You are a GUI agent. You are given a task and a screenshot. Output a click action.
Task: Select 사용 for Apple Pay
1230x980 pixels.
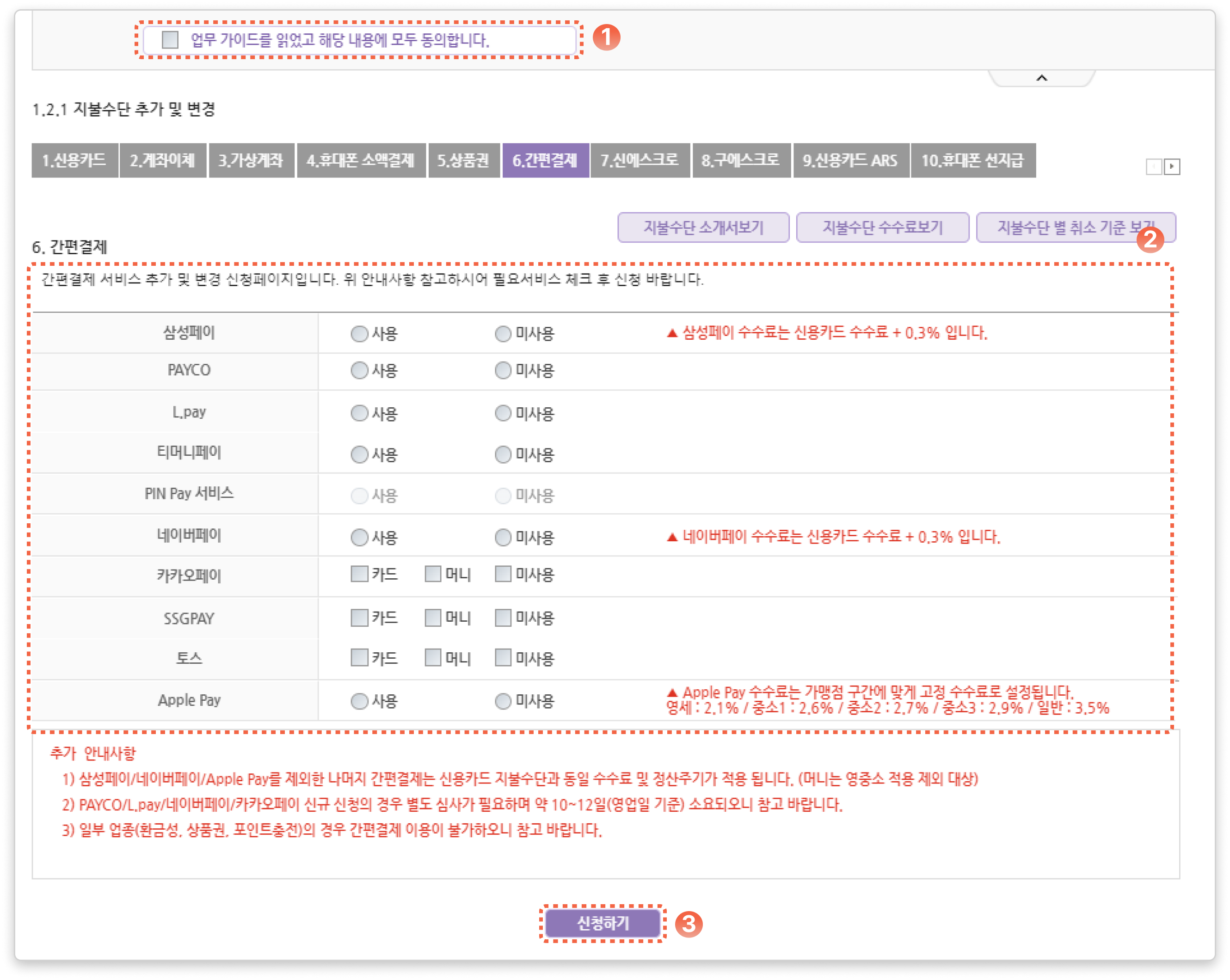(359, 701)
